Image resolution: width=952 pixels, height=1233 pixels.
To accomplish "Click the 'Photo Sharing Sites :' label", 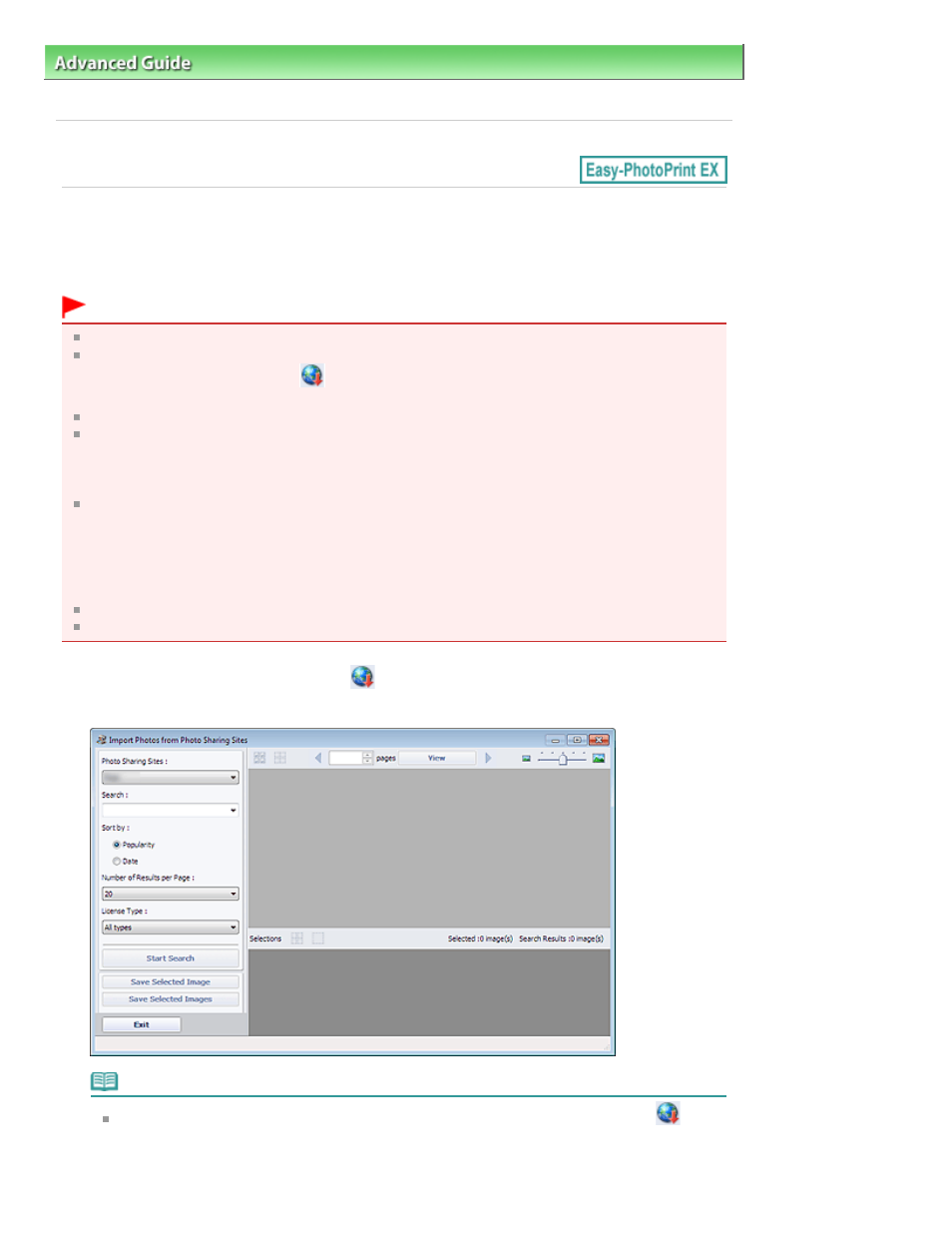I will 135,761.
